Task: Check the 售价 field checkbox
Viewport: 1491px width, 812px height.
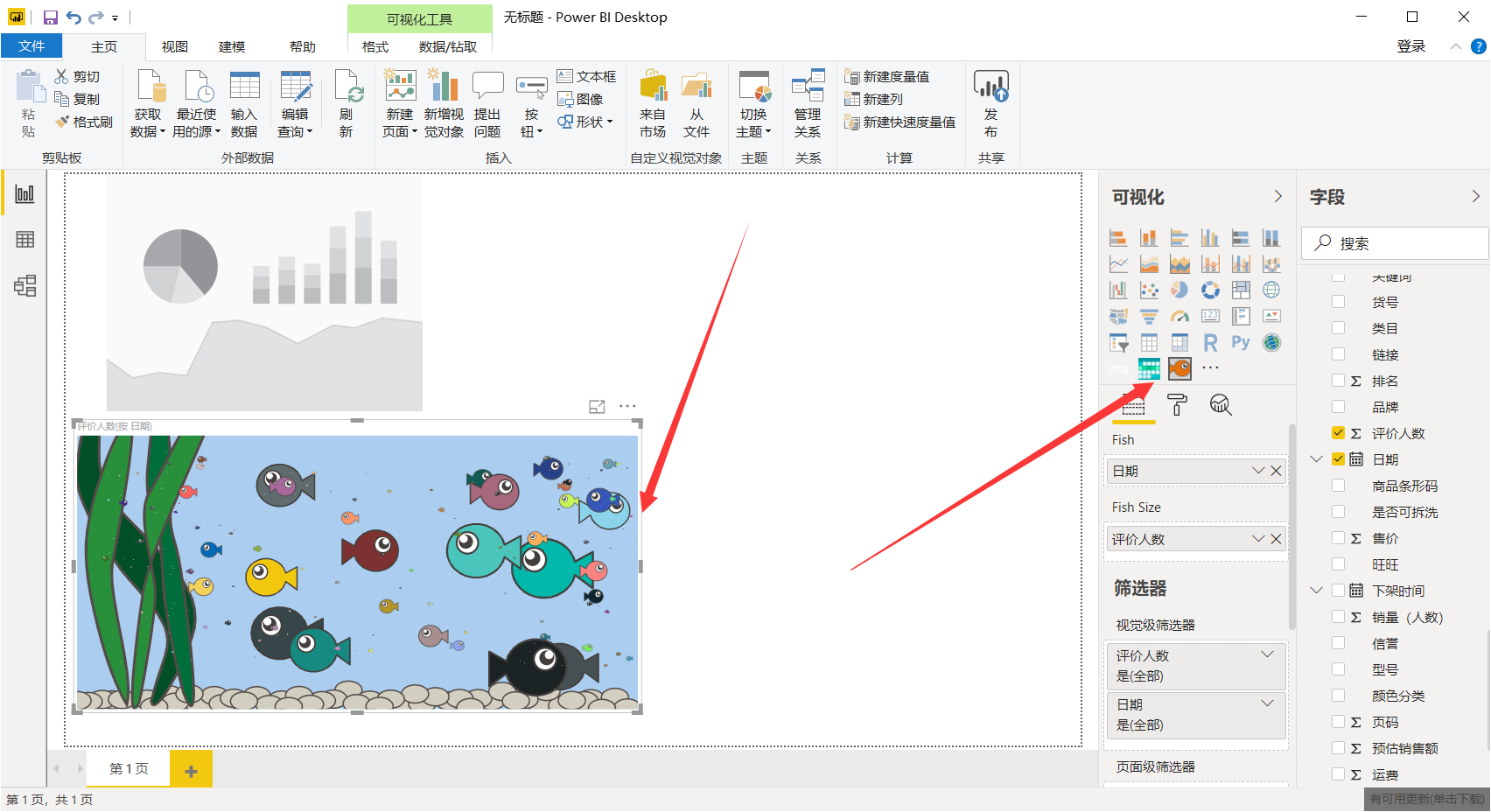Action: point(1339,537)
